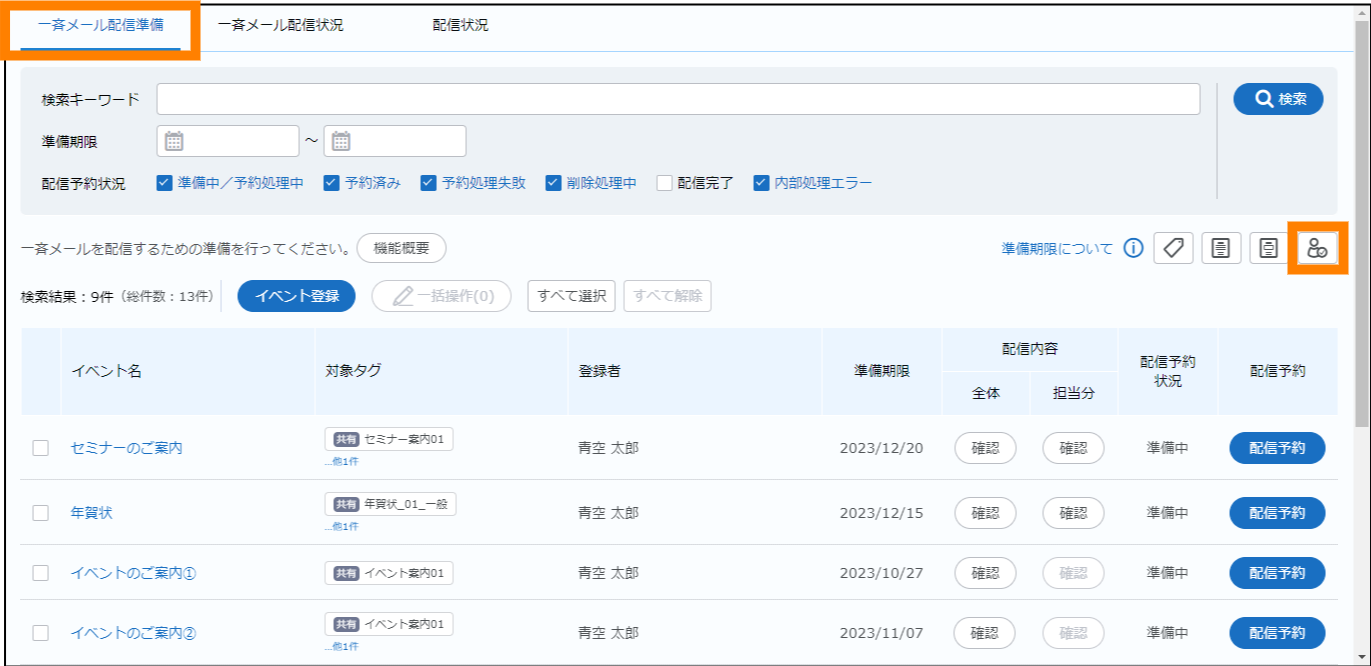Uncheck the 予約済み status filter
The image size is (1371, 666).
(x=332, y=183)
